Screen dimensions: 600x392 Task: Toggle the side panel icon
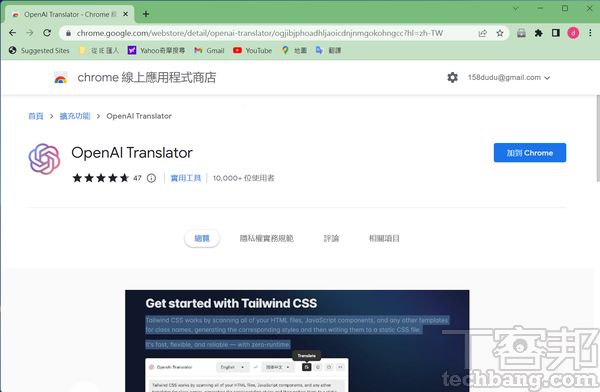(556, 33)
